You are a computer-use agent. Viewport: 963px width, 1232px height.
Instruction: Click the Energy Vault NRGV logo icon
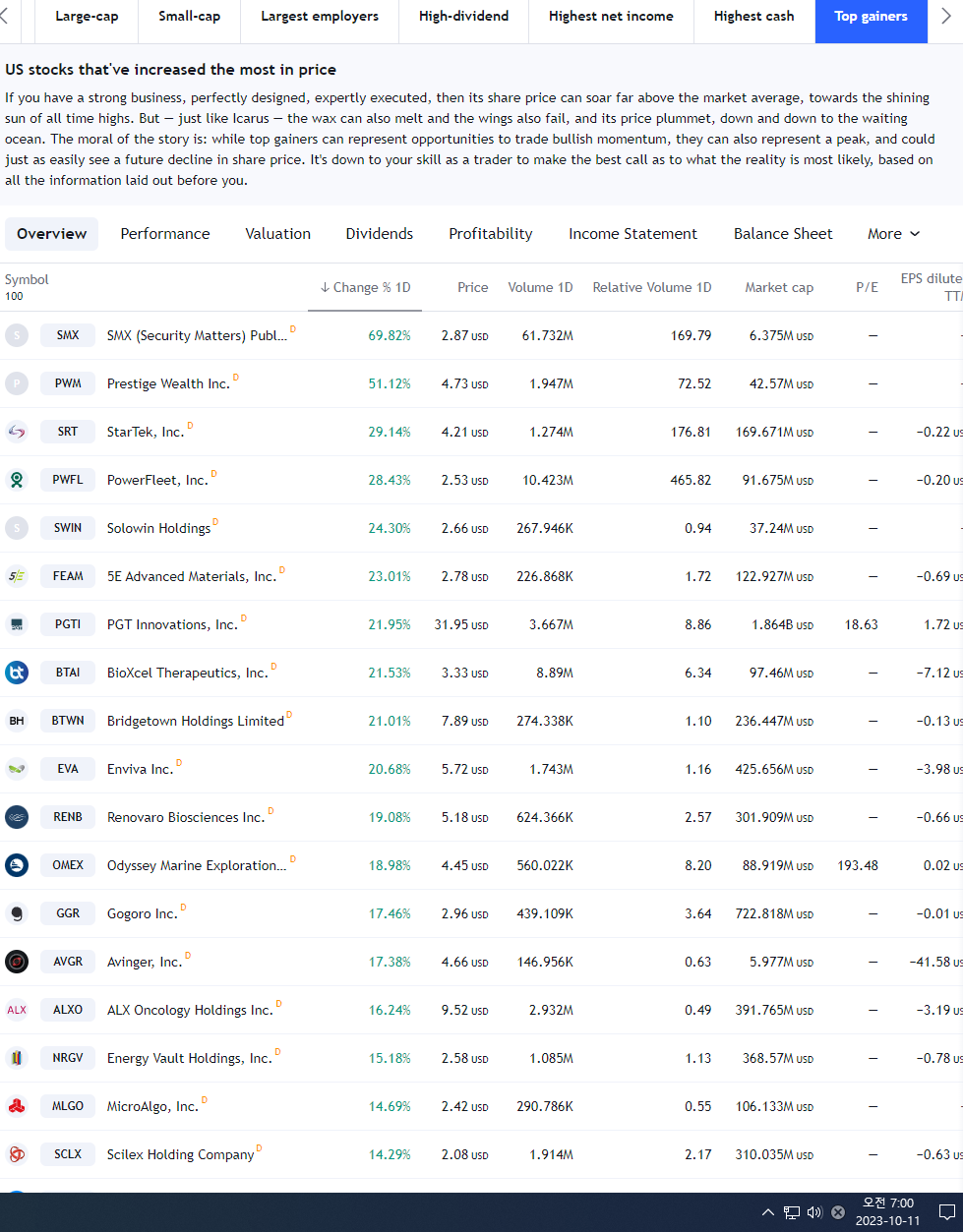pyautogui.click(x=17, y=1058)
